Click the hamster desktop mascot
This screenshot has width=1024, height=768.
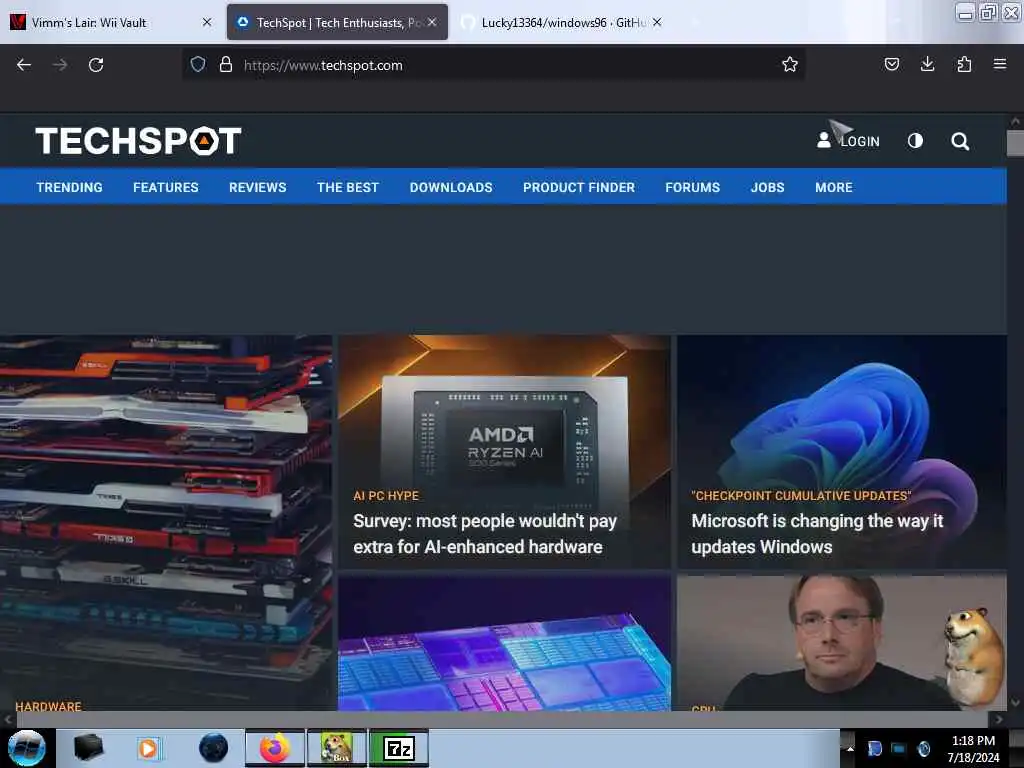click(x=974, y=656)
